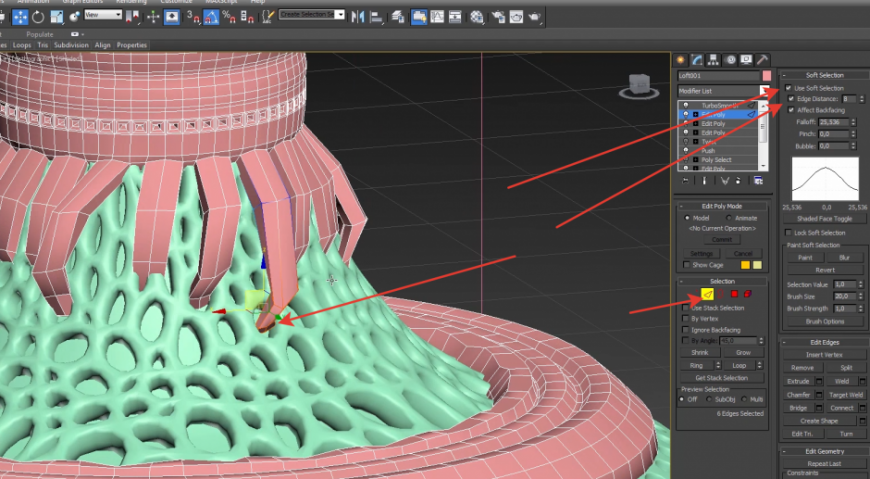Open the Material Editor icon
870x479 pixels.
[x=477, y=17]
